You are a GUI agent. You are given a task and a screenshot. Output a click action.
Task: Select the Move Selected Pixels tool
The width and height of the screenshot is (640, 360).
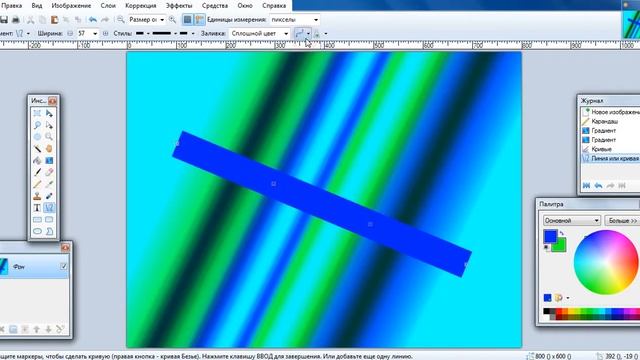pyautogui.click(x=49, y=113)
